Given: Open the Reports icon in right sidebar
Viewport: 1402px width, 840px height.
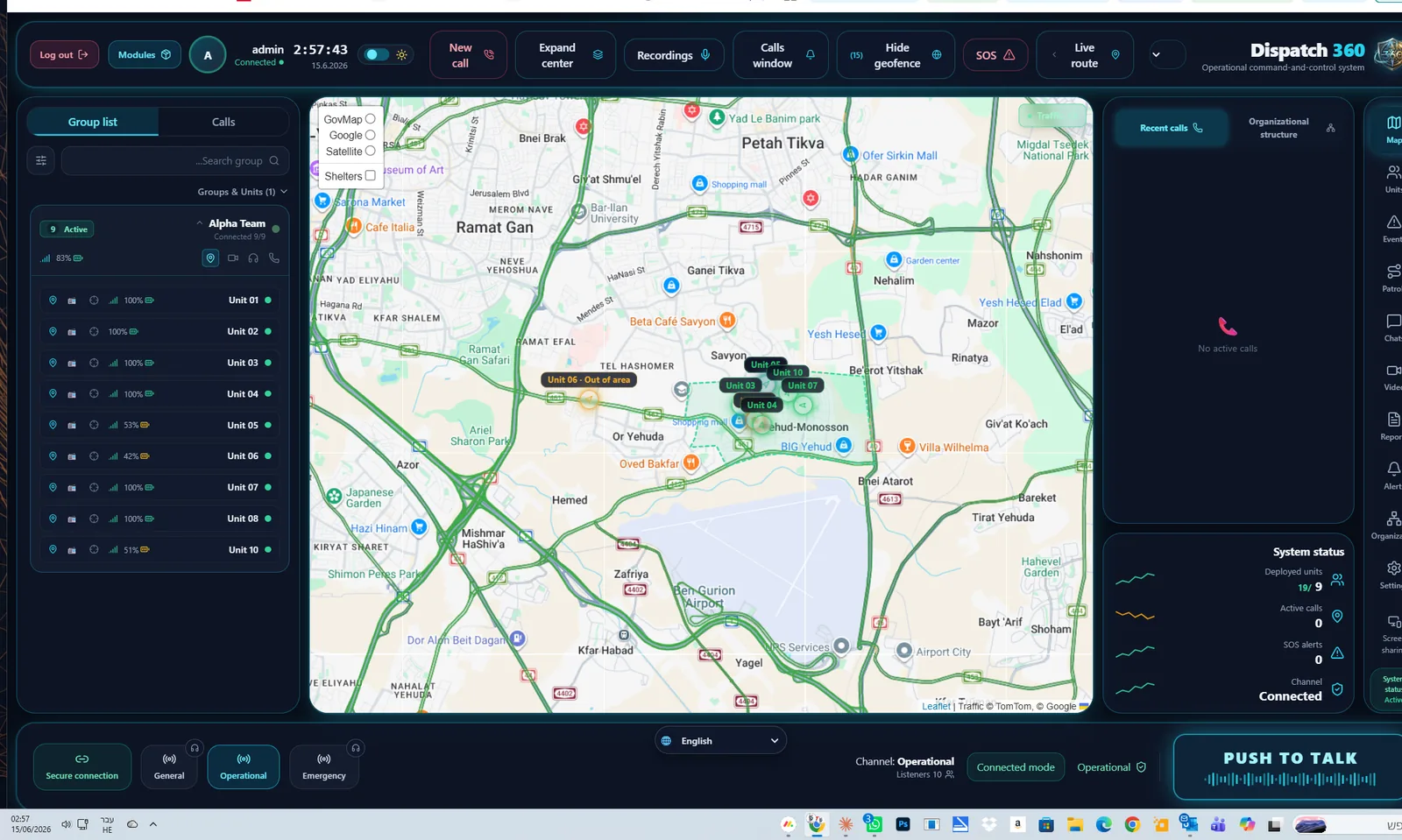Looking at the screenshot, I should pyautogui.click(x=1392, y=425).
